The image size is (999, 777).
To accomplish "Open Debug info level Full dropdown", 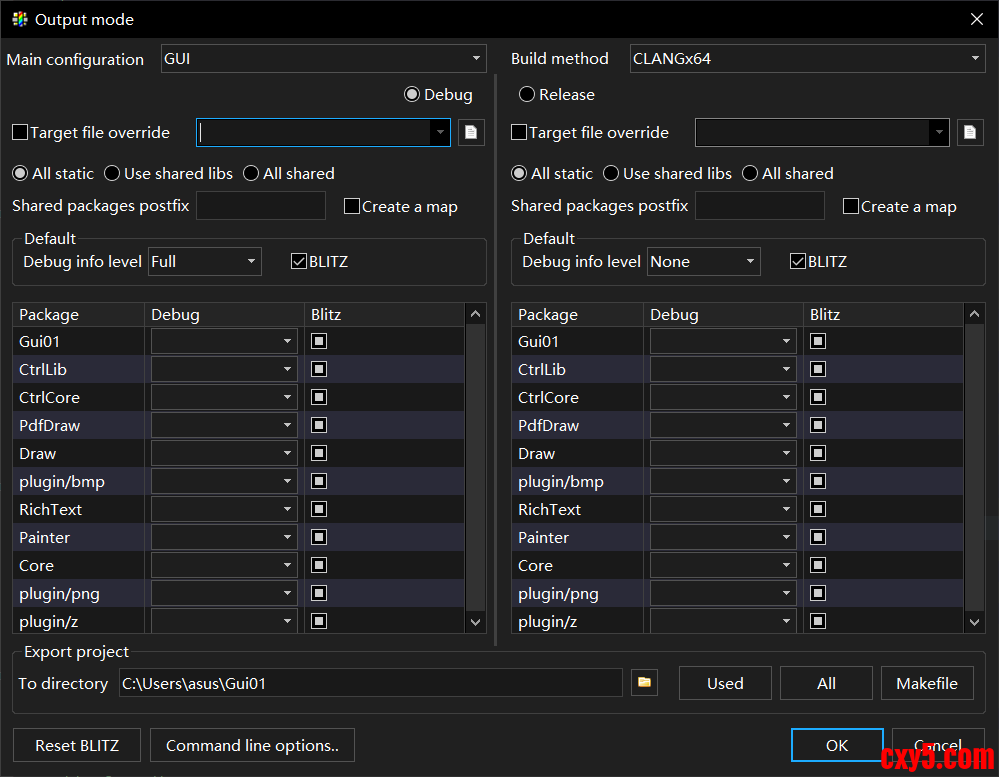I will click(204, 261).
